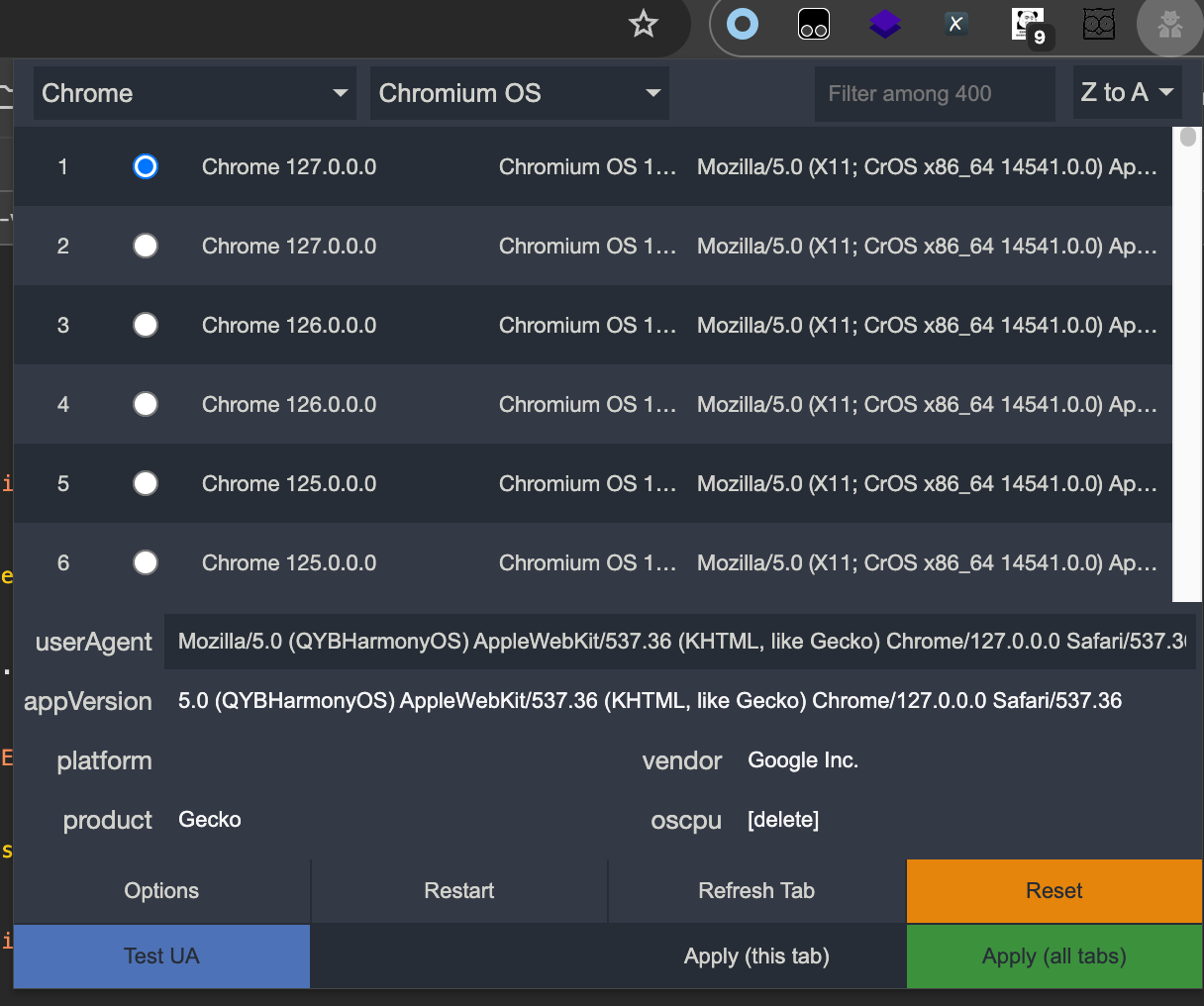
Task: Open the Chromium OS dropdown
Action: point(520,93)
